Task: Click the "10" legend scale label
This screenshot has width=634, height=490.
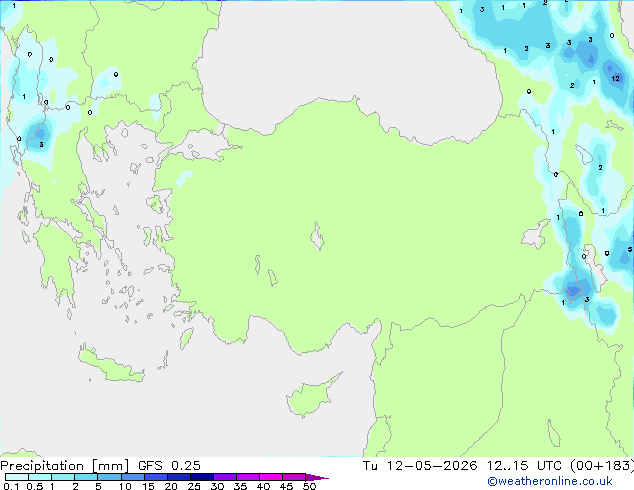Action: point(125,486)
